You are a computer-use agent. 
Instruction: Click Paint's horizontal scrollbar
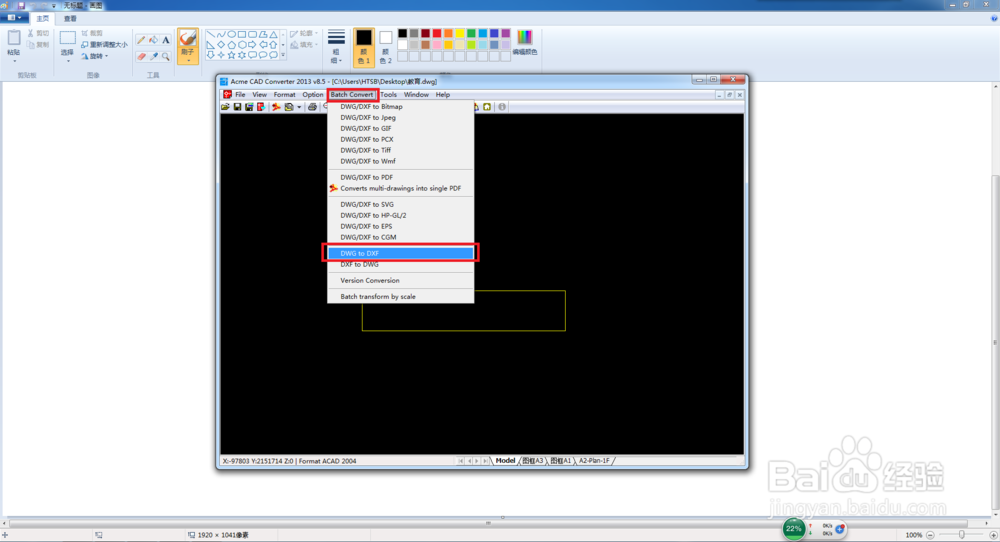(x=489, y=523)
